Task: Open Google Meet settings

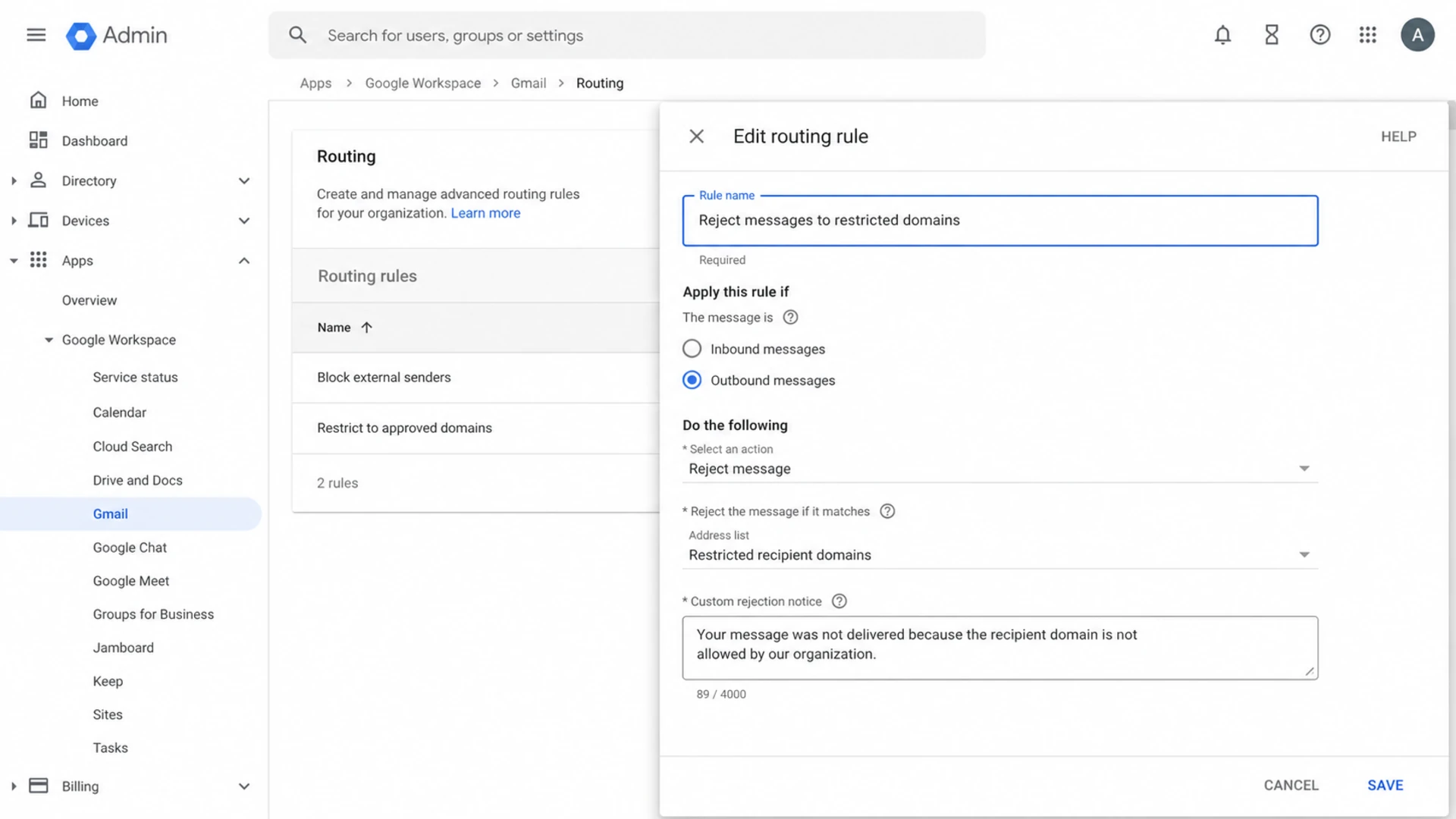Action: (x=130, y=581)
